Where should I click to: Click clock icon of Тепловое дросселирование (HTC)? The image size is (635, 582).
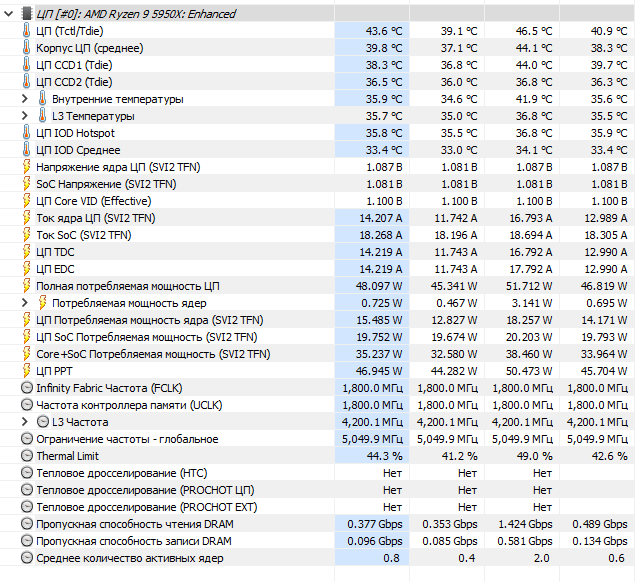click(x=27, y=473)
